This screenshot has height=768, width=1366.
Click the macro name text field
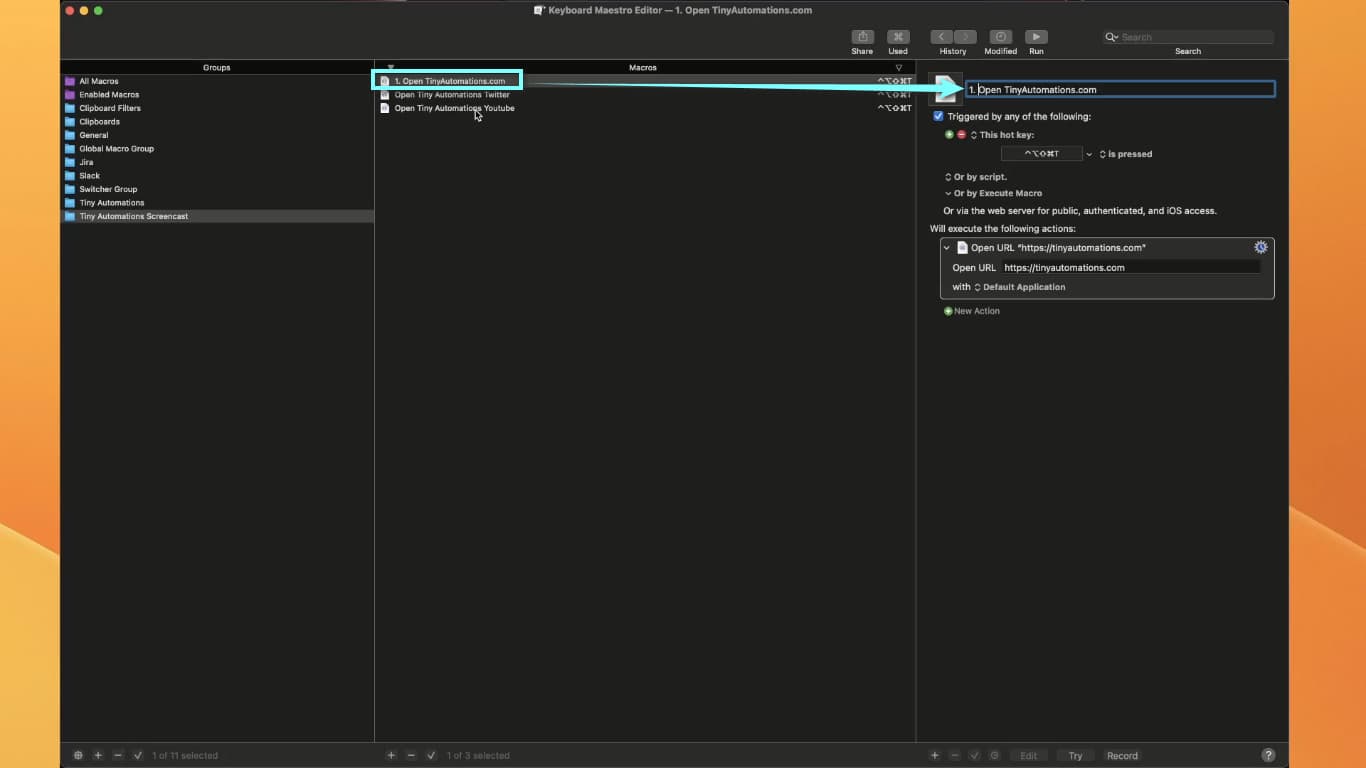pos(1120,89)
